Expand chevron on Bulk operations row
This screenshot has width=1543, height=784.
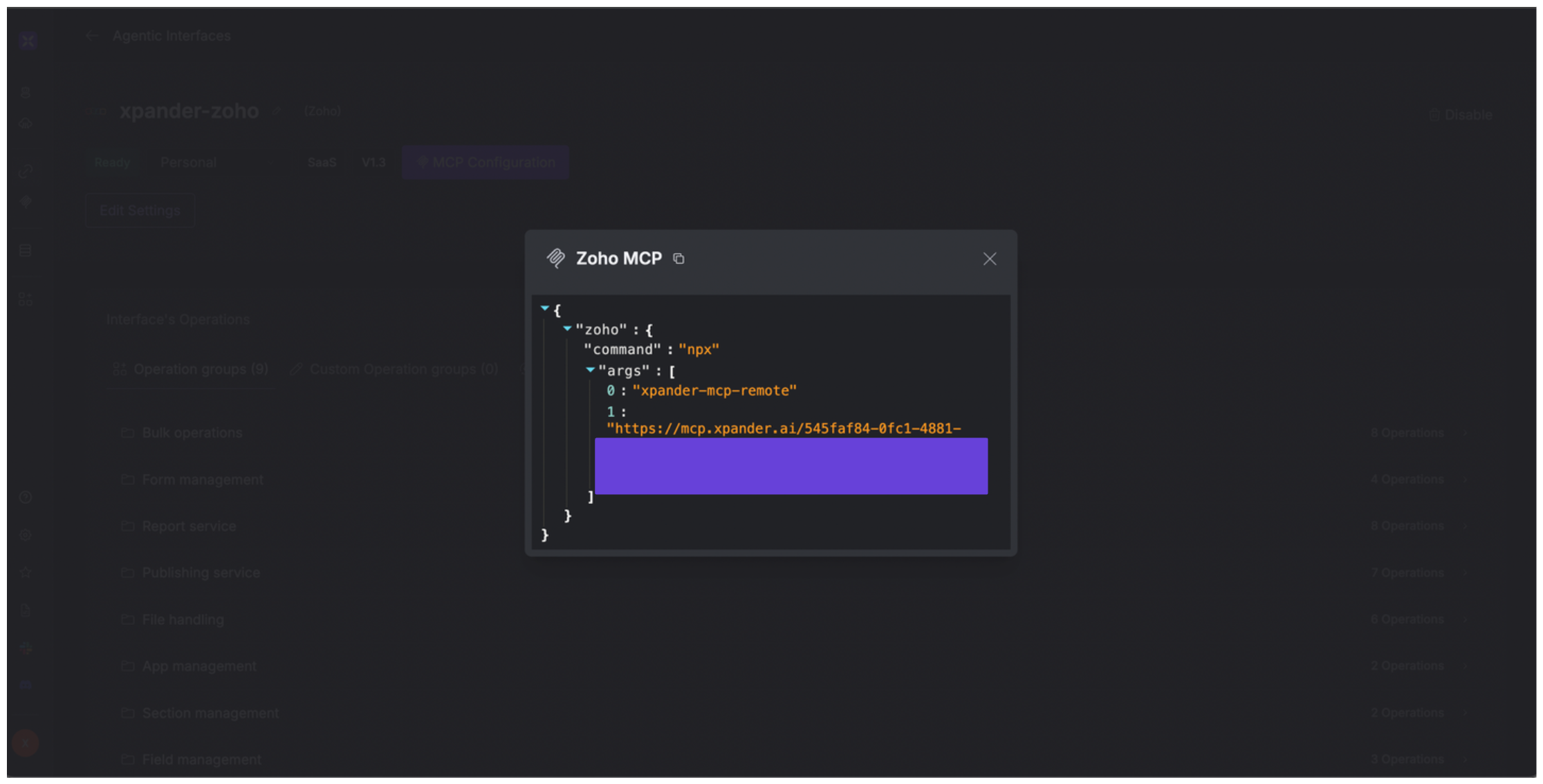coord(1466,433)
